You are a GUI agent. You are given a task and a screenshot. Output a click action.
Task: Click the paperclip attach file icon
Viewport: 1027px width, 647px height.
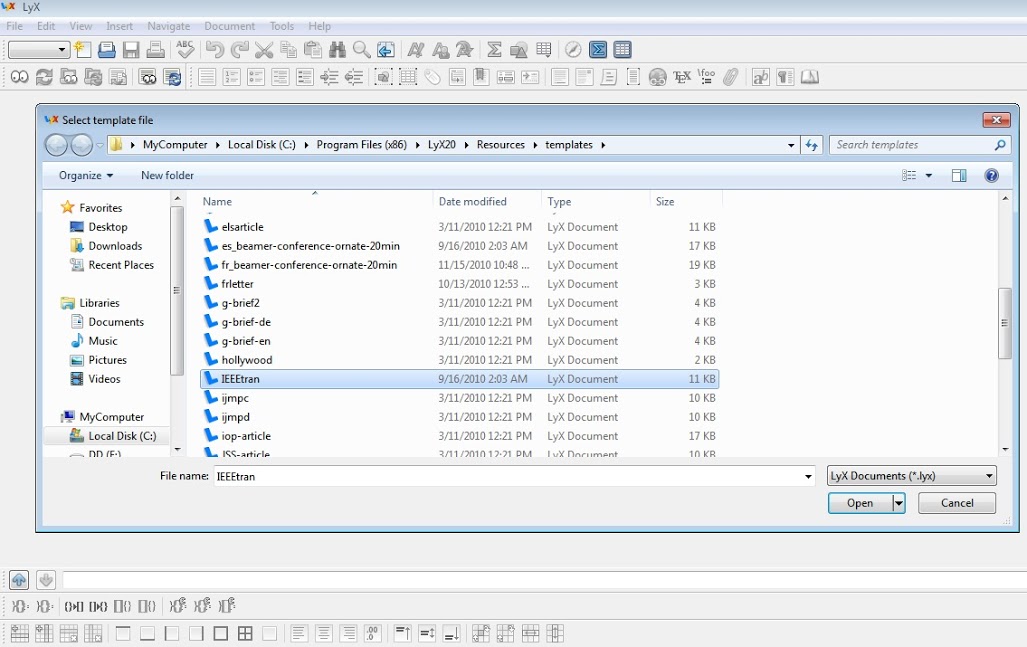(731, 77)
